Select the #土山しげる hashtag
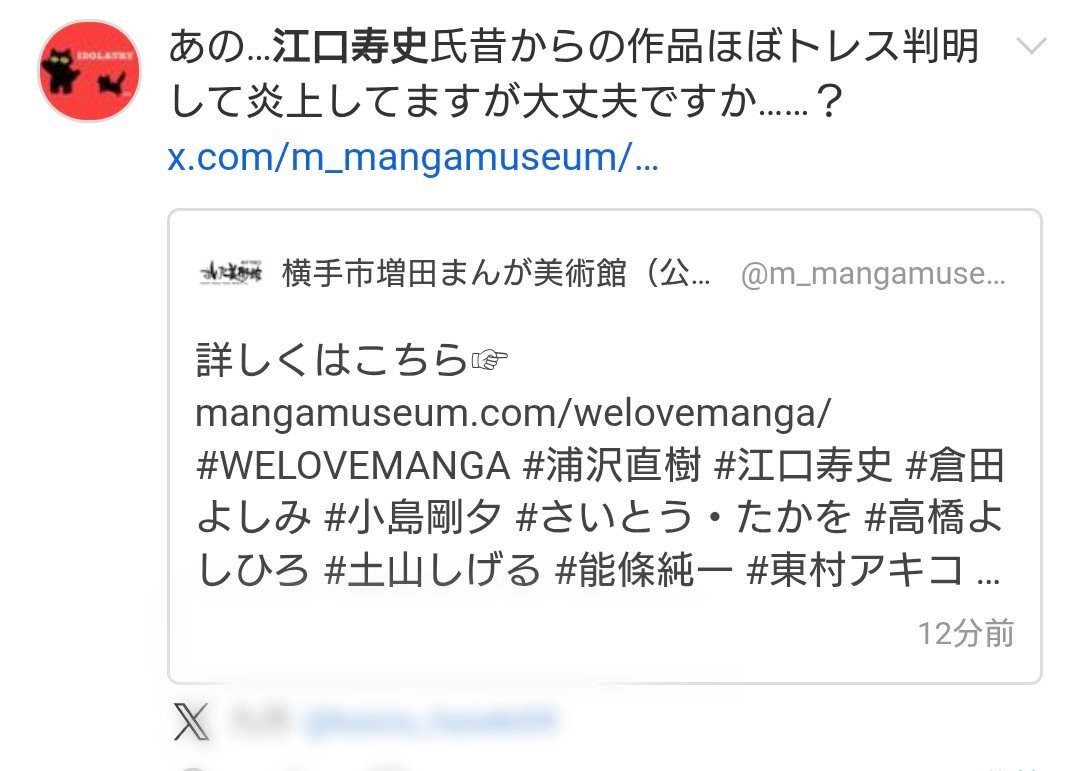 433,571
